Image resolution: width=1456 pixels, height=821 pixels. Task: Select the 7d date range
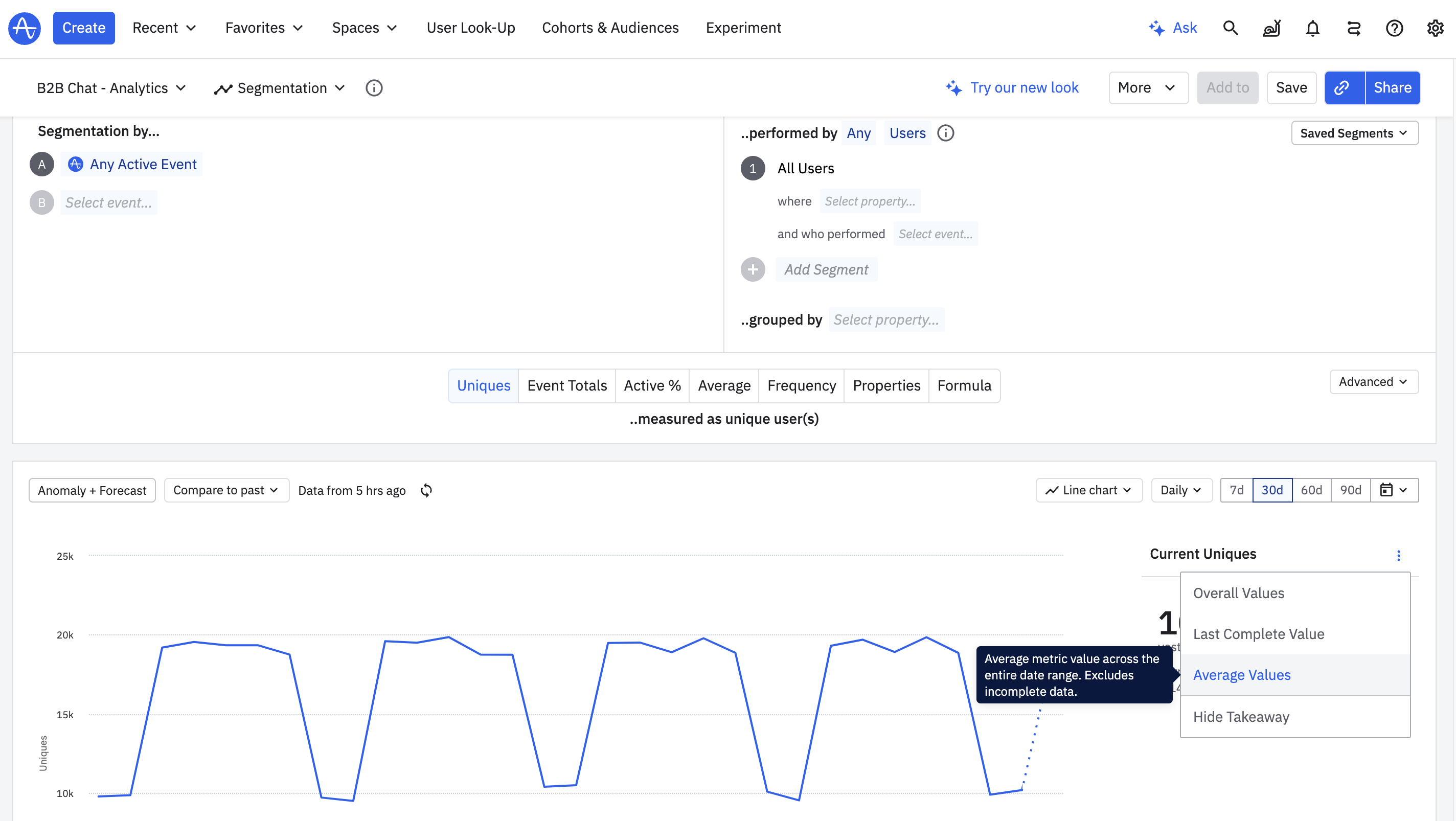(x=1236, y=490)
